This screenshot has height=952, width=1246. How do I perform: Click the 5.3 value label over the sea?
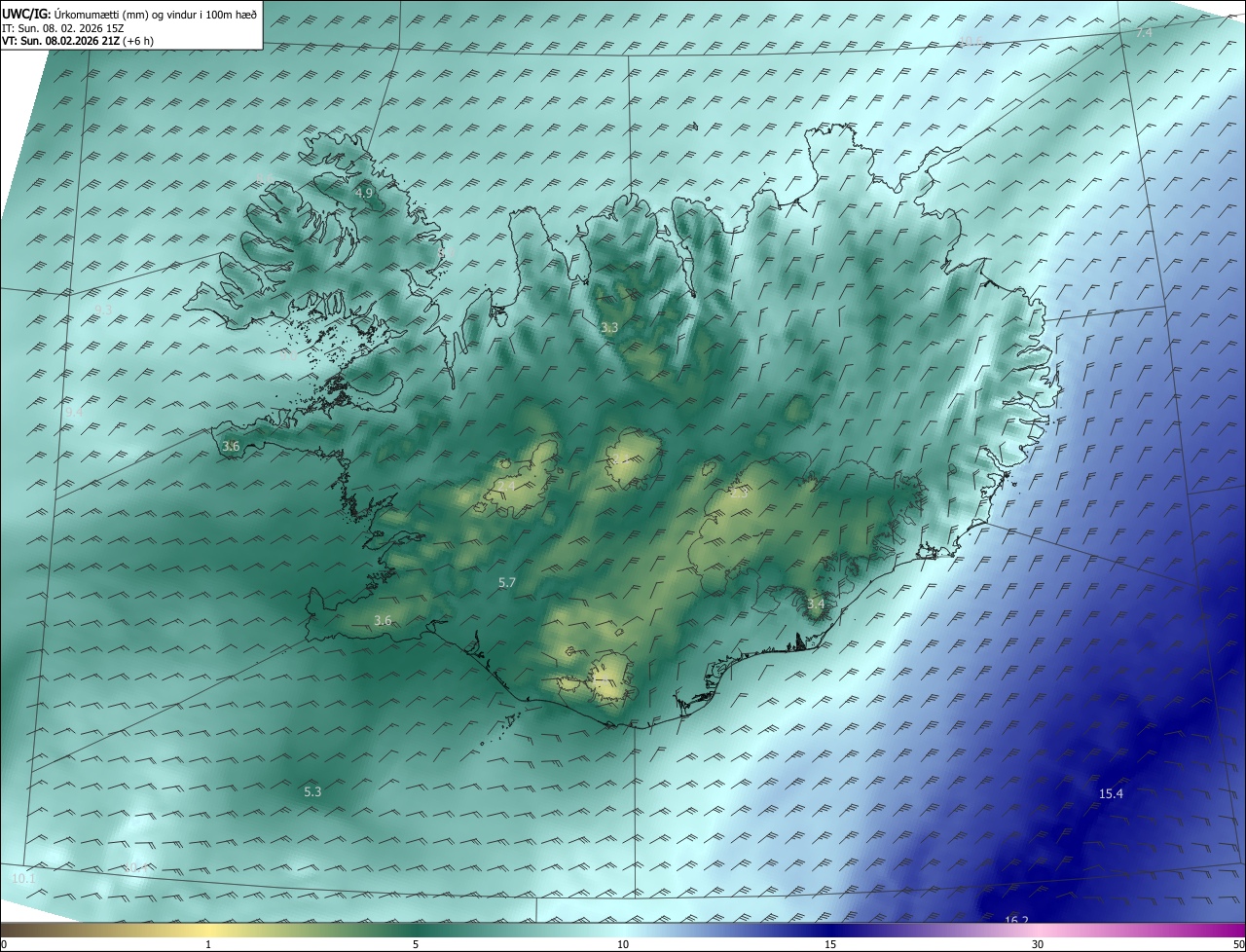click(x=312, y=792)
